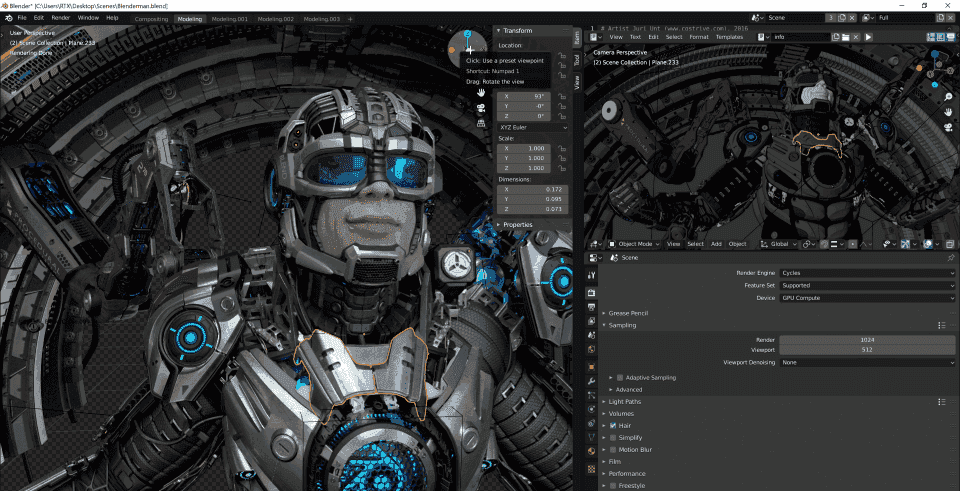Viewport: 960px width, 491px height.
Task: Unlink the info text with the X icon
Action: [855, 37]
